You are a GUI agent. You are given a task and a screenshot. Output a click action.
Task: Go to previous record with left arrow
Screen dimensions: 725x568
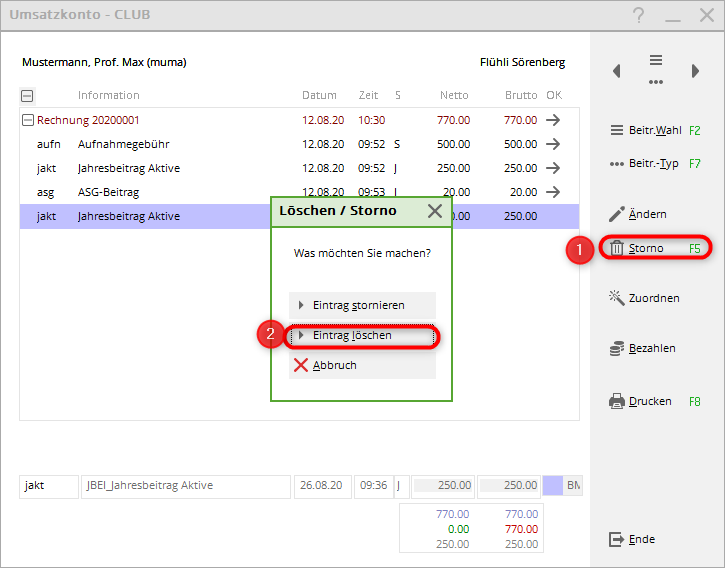[617, 71]
